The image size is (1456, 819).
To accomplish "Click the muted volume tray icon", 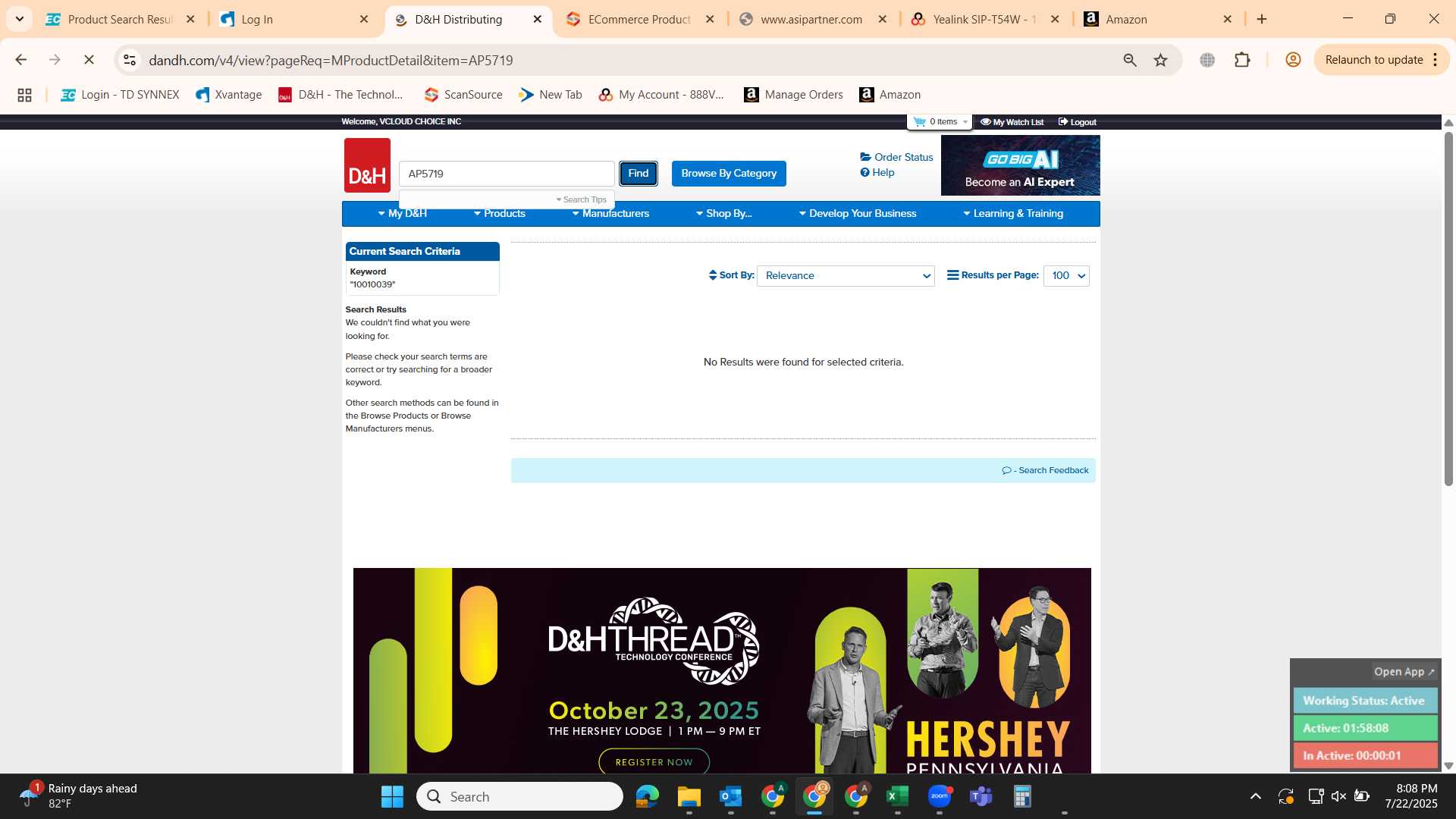I will point(1338,796).
